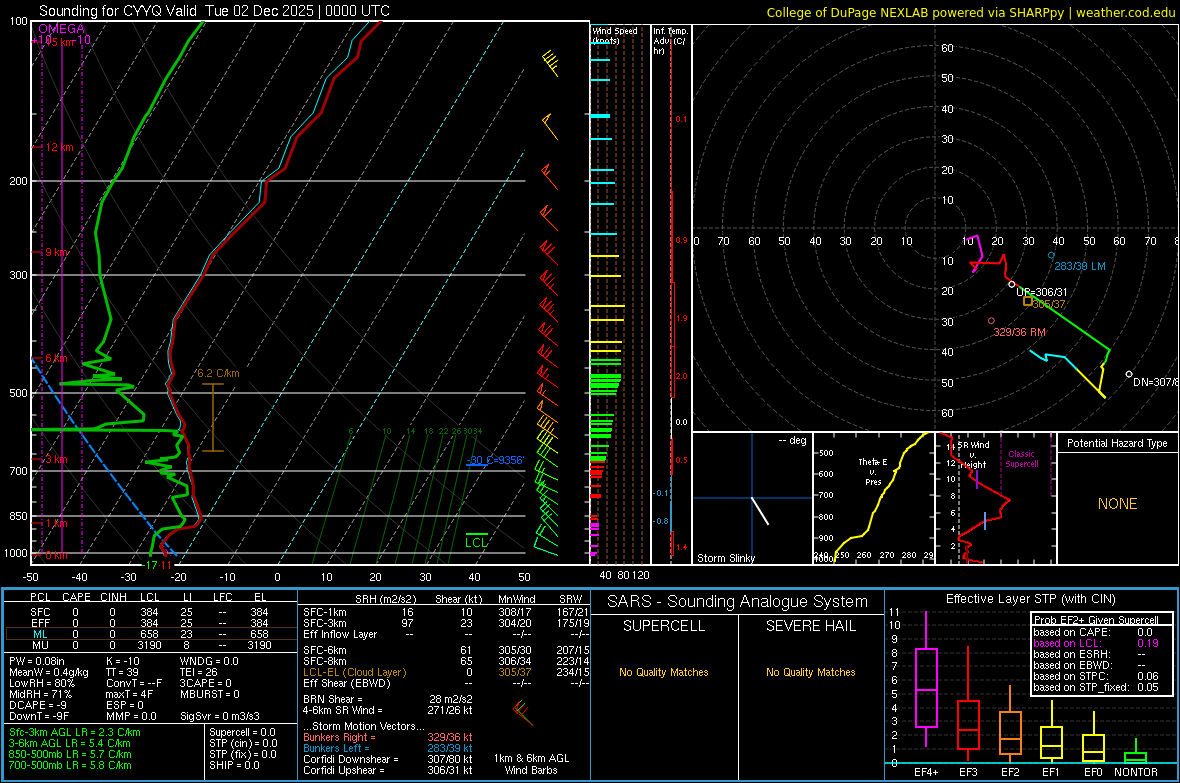
Task: Click the 'MeanW = 0.4g/kg' value
Action: click(x=49, y=672)
